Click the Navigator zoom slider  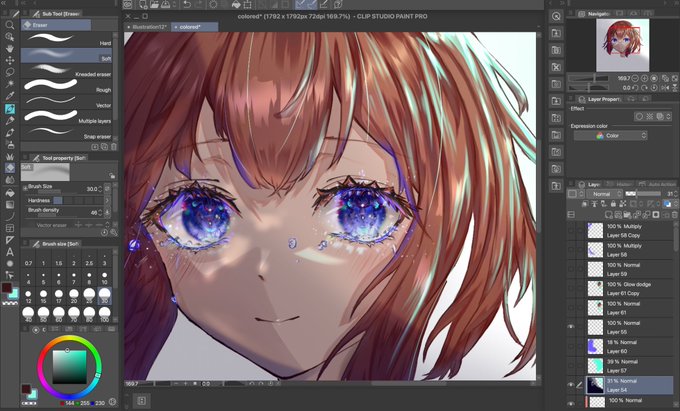tap(590, 78)
